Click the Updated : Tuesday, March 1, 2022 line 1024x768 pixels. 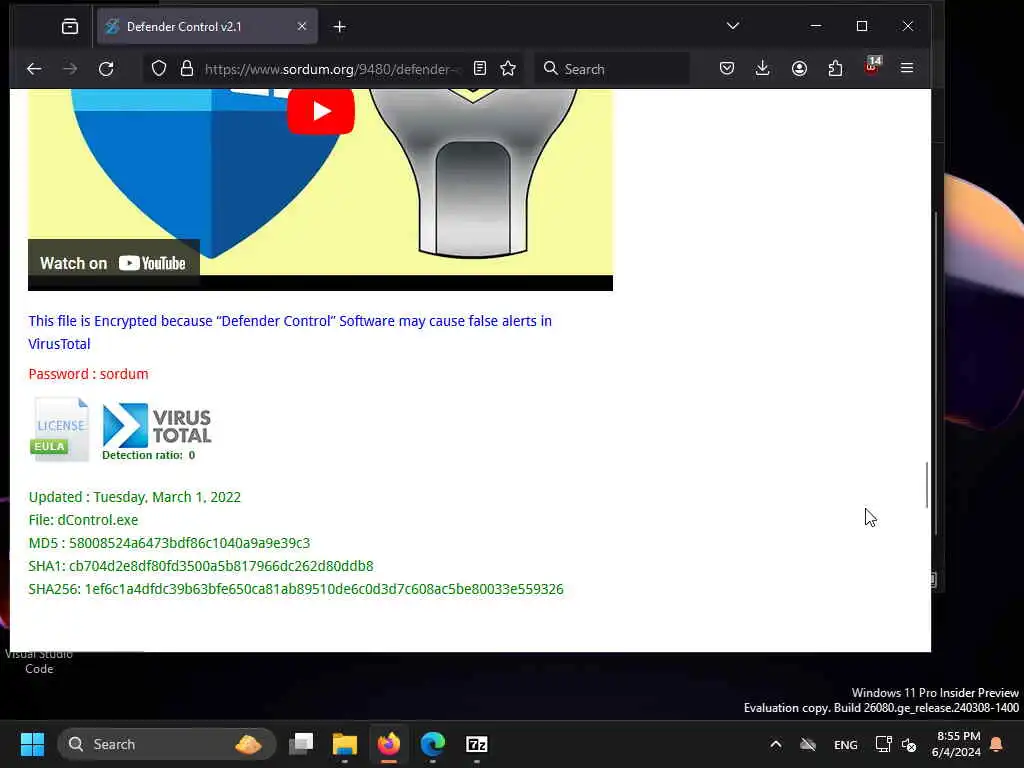(x=135, y=497)
